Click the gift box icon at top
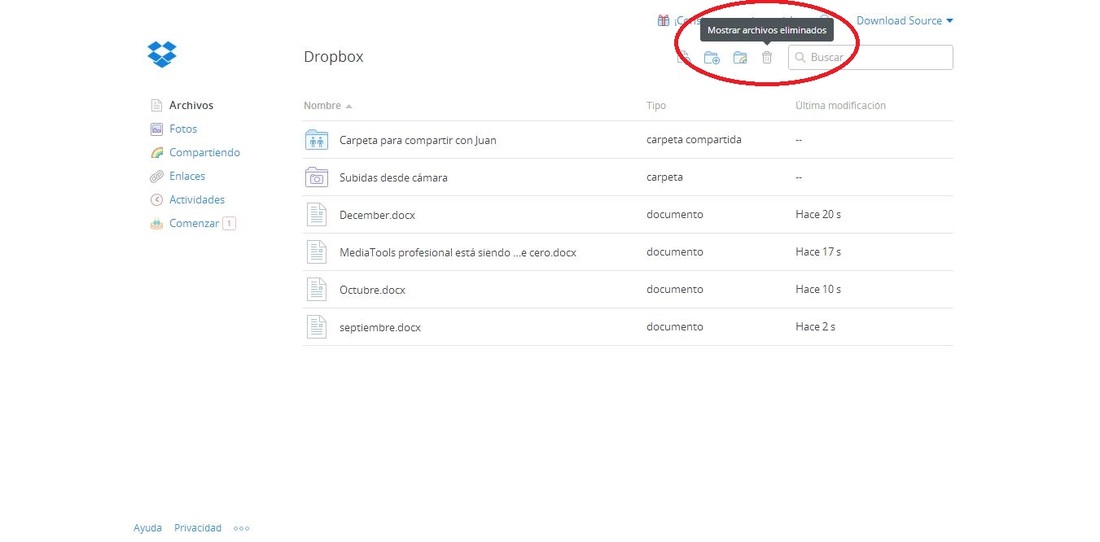 [x=663, y=20]
